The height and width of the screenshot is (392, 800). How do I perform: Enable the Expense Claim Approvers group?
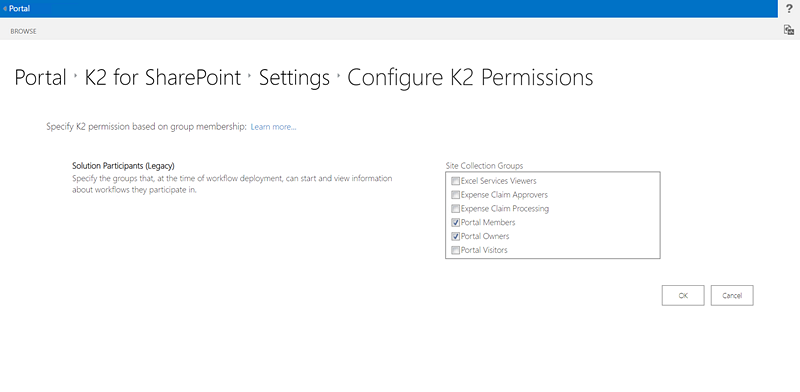456,194
